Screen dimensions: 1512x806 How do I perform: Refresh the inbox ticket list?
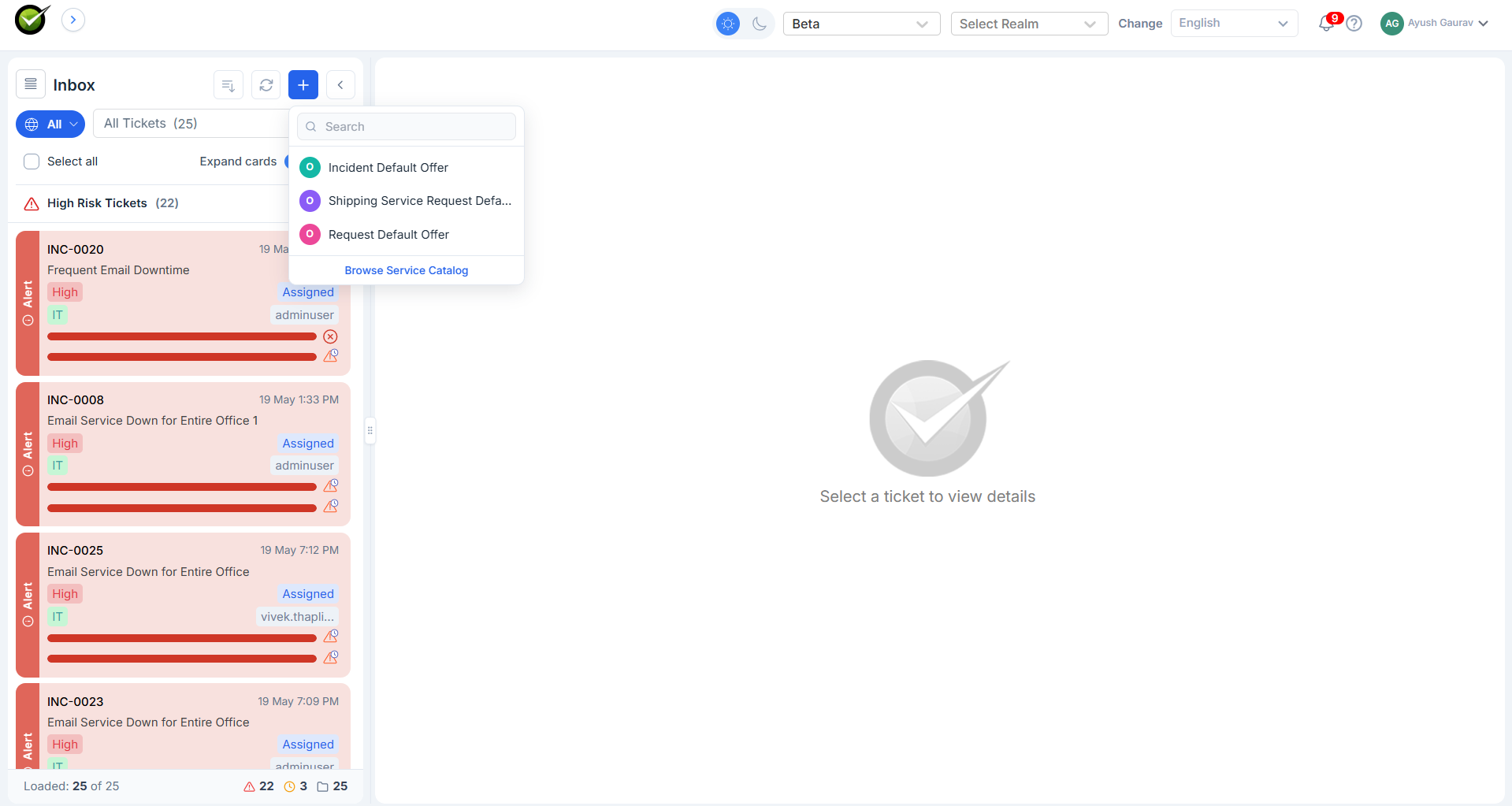click(x=266, y=85)
